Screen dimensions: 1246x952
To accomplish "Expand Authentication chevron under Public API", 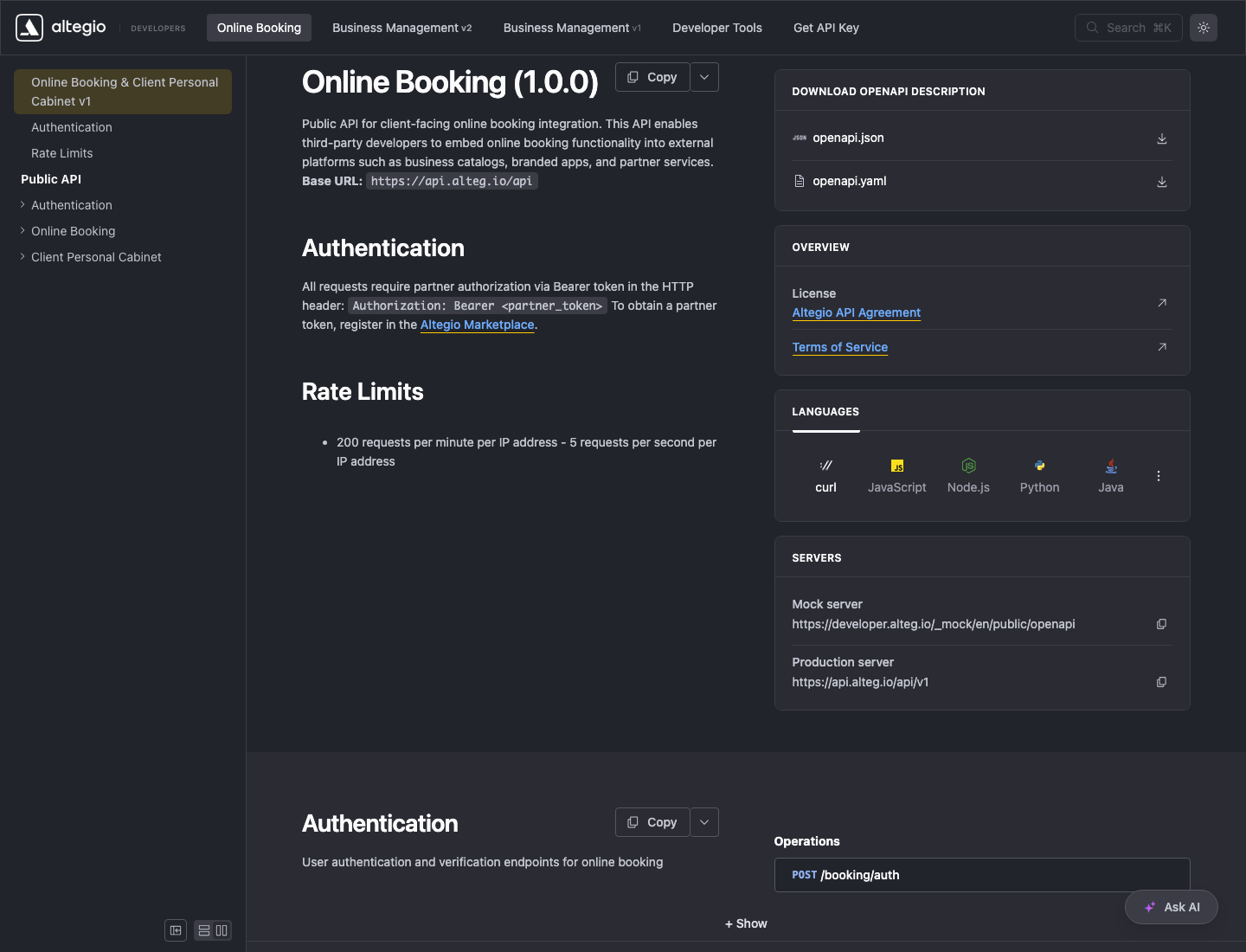I will [22, 205].
